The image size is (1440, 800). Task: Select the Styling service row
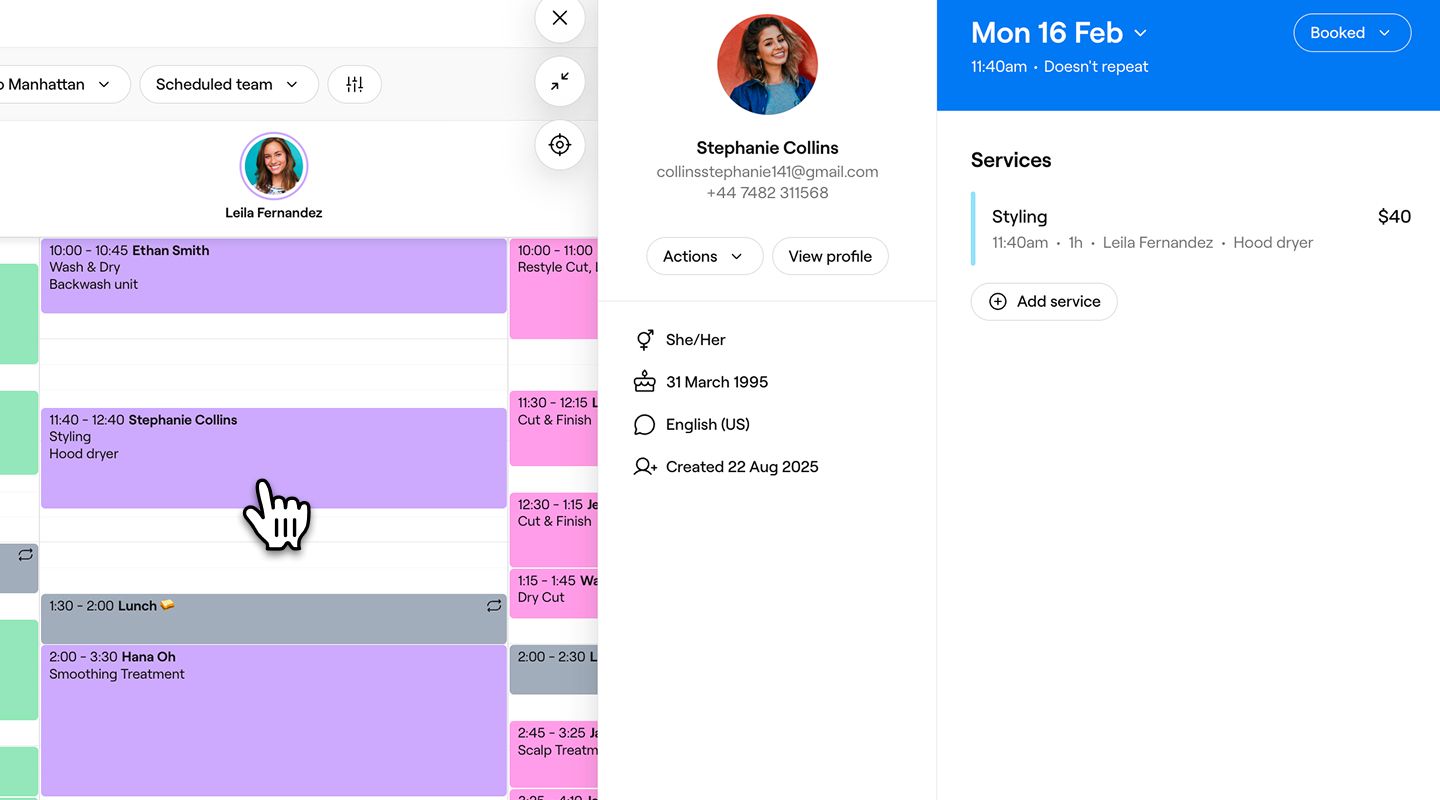1190,229
